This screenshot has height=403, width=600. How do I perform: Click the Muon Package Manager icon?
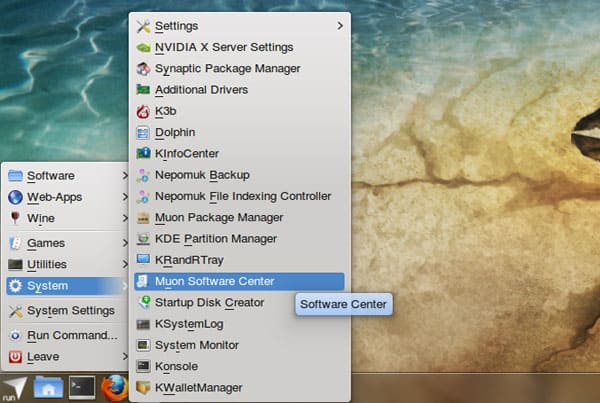tap(143, 218)
